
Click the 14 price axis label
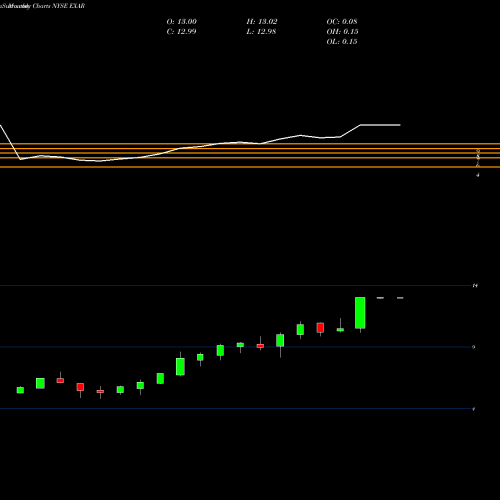click(475, 286)
